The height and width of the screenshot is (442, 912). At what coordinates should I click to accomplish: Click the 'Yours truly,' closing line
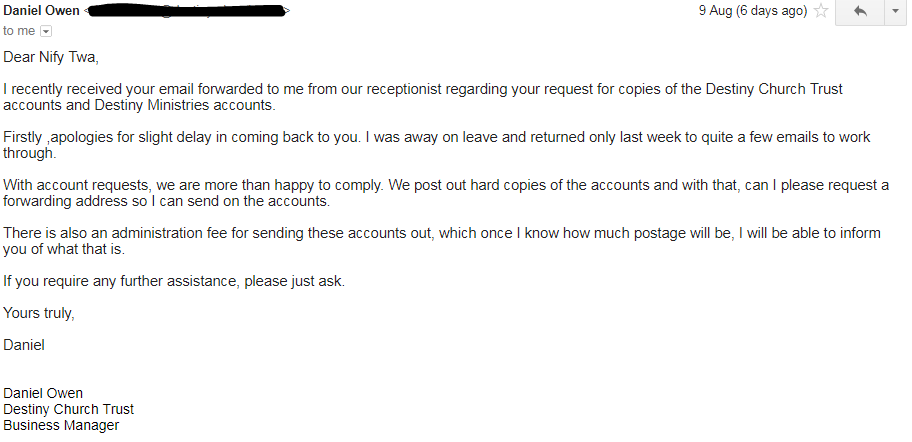point(39,313)
